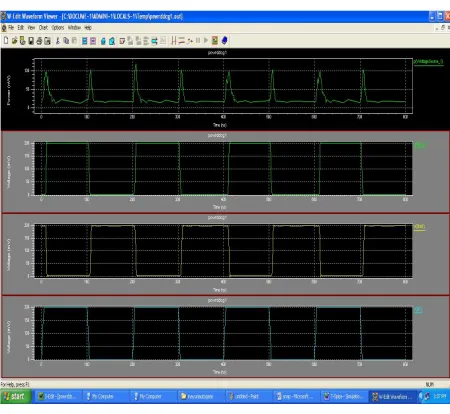Image resolution: width=450 pixels, height=414 pixels.
Task: Open the Help menu
Action: click(x=88, y=28)
